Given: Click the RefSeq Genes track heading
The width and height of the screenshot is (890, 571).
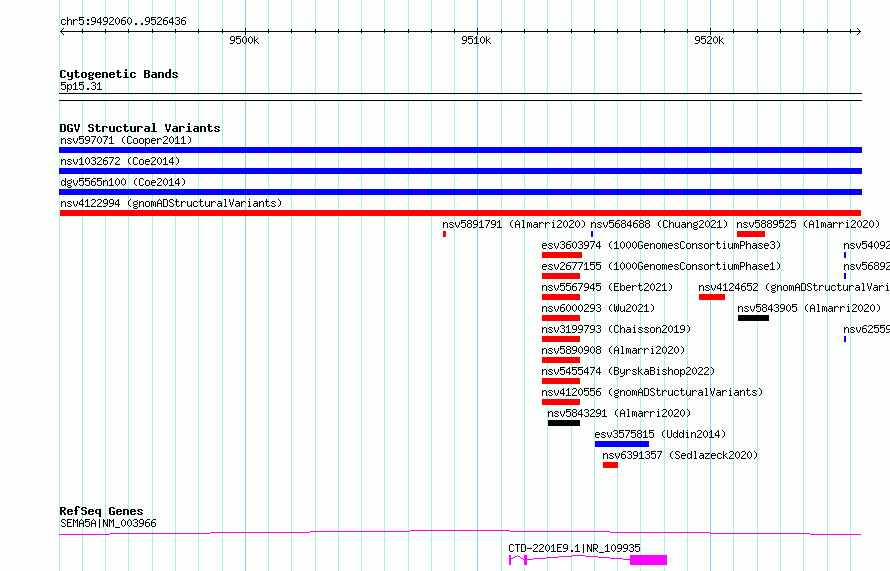Looking at the screenshot, I should 101,511.
